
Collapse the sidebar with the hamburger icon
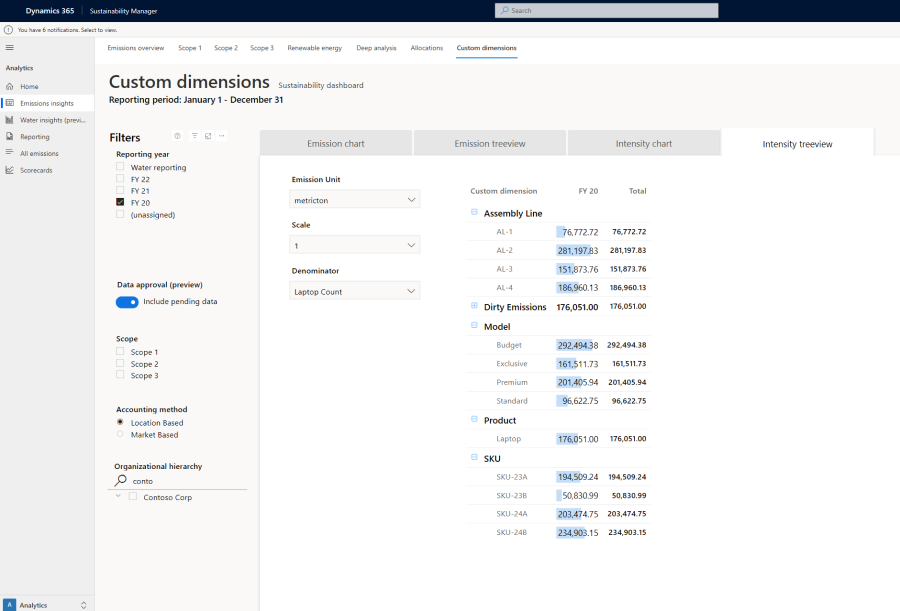(x=10, y=47)
